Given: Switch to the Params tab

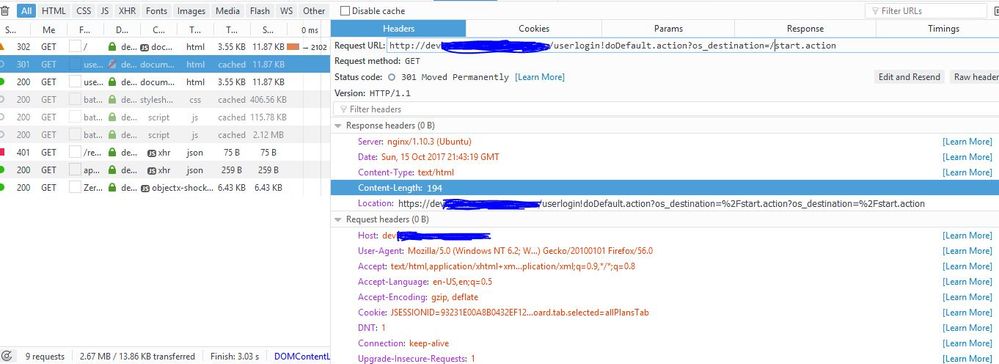Looking at the screenshot, I should coord(668,29).
